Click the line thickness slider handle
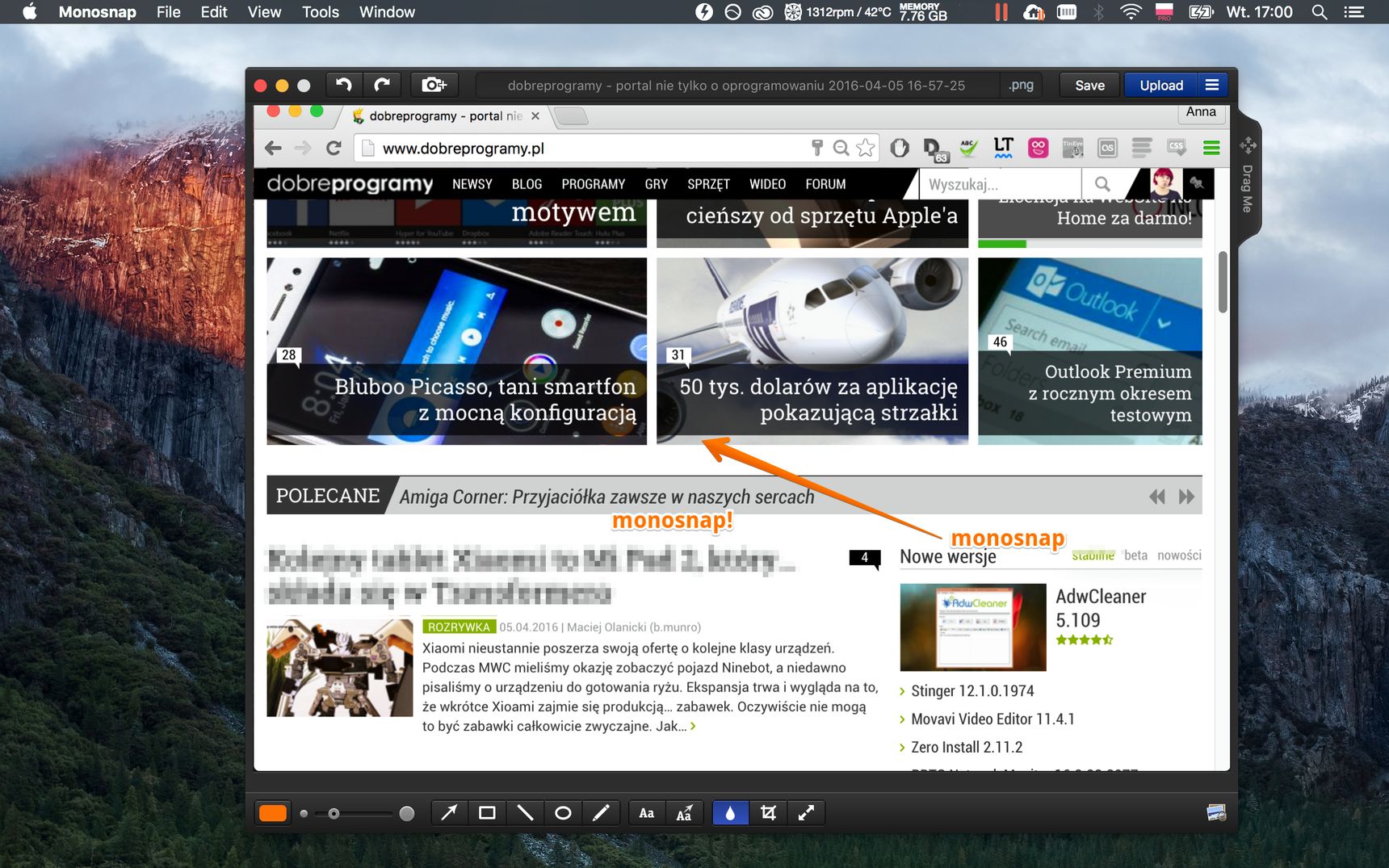 pyautogui.click(x=334, y=814)
